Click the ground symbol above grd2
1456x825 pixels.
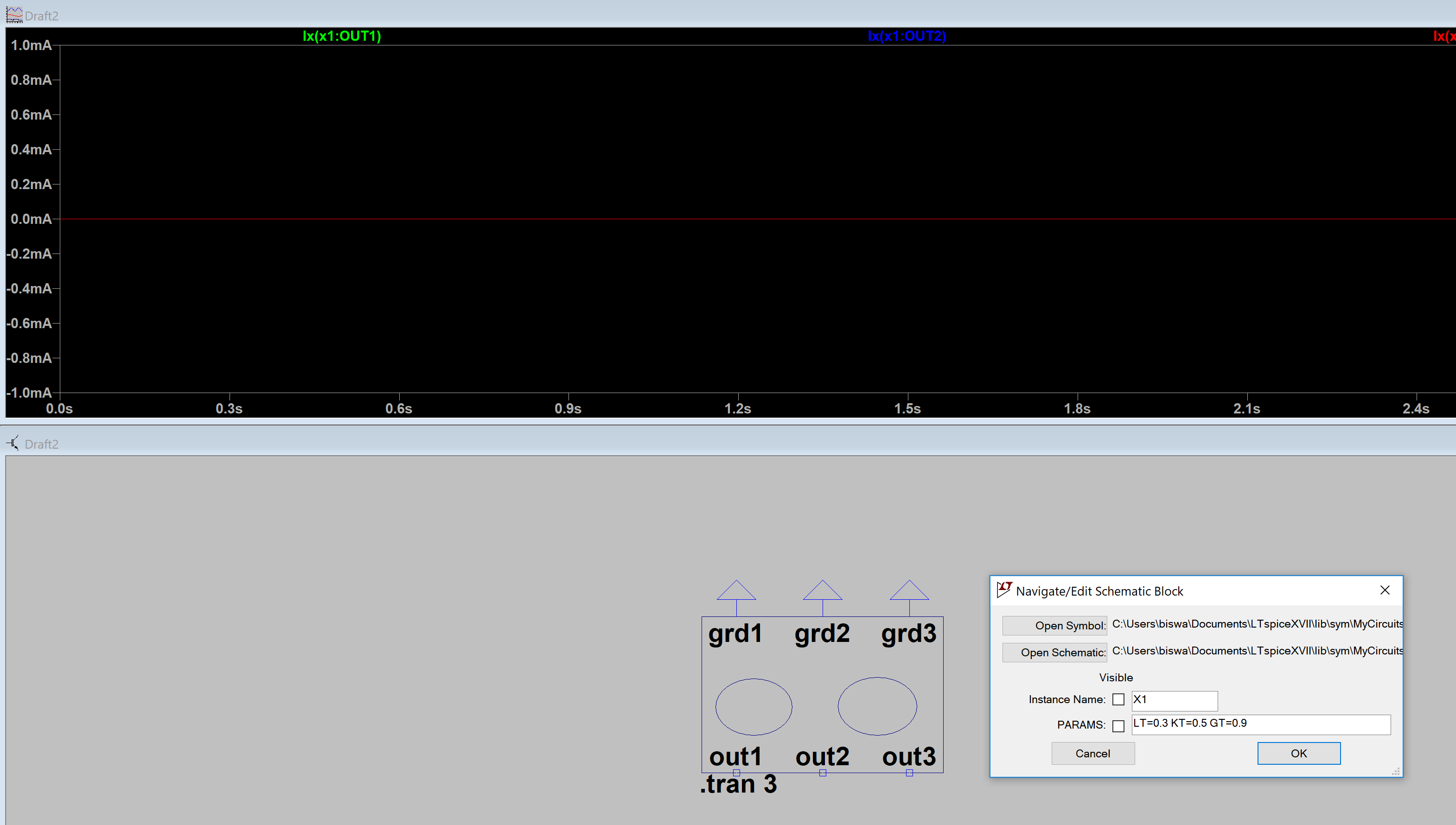[x=823, y=591]
